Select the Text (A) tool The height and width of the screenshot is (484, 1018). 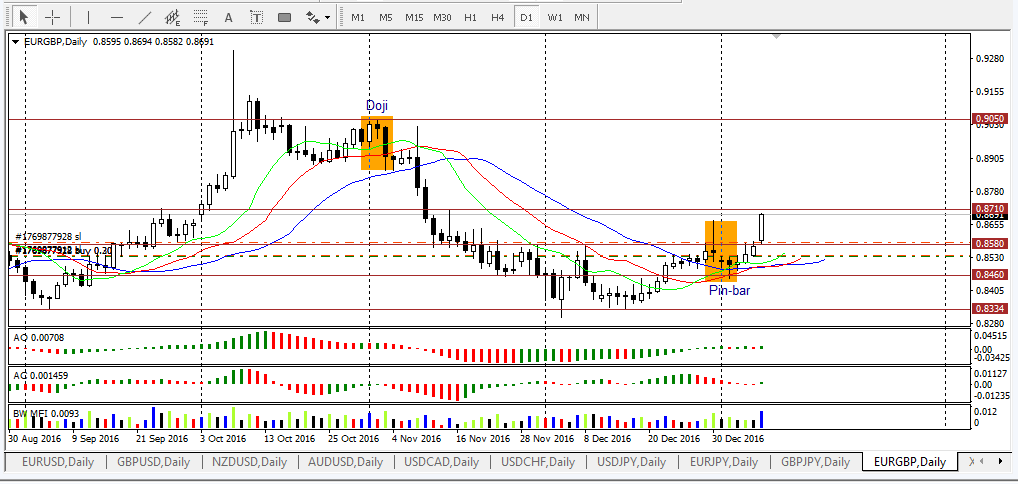coord(229,18)
